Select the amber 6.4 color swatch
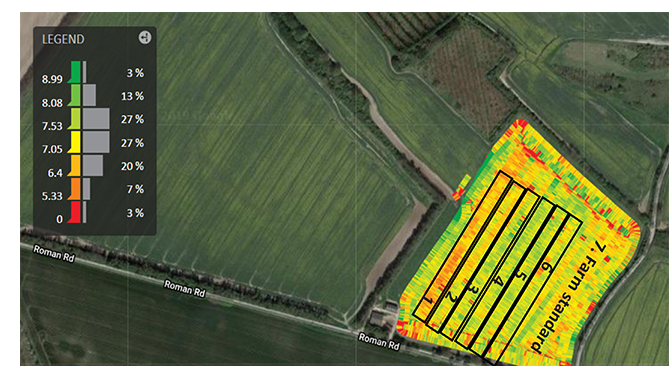Screen dimensions: 669x384 (75, 165)
